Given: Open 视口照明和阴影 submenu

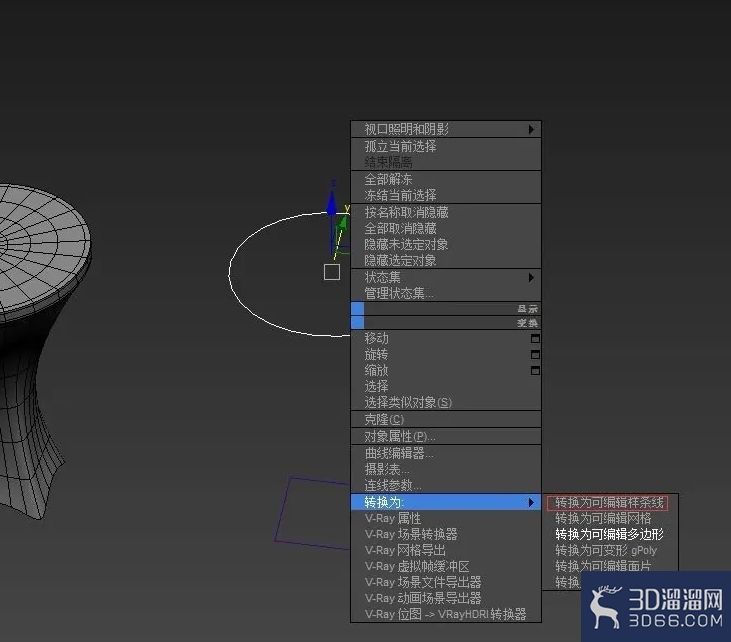Looking at the screenshot, I should point(446,129).
